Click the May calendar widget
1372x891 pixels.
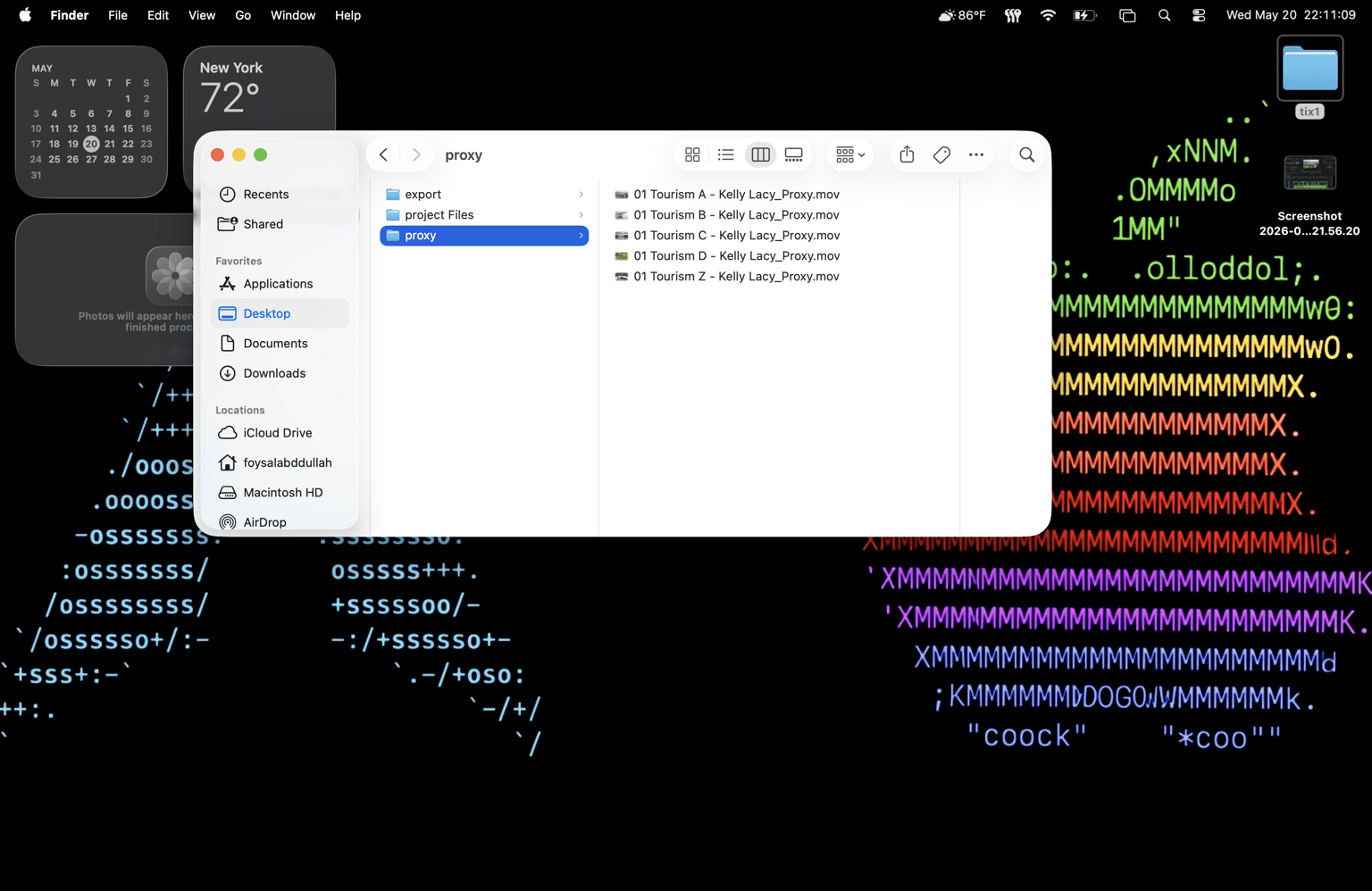(91, 121)
